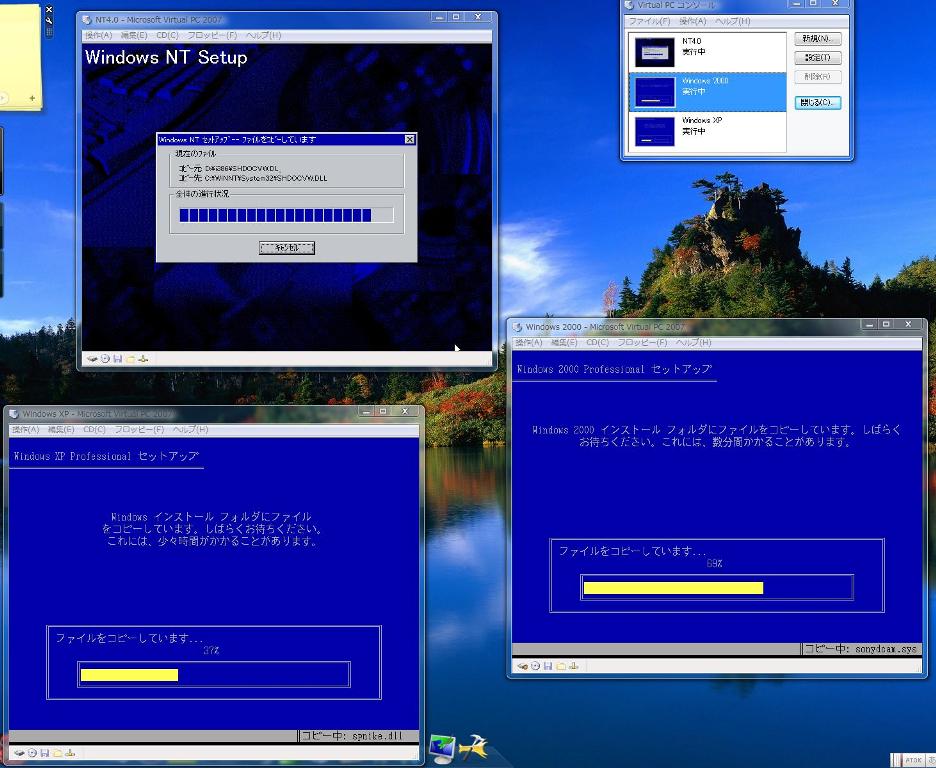Click floppy disk status icon in Windows 2000 window
Screen dimensions: 936x768
tap(548, 666)
